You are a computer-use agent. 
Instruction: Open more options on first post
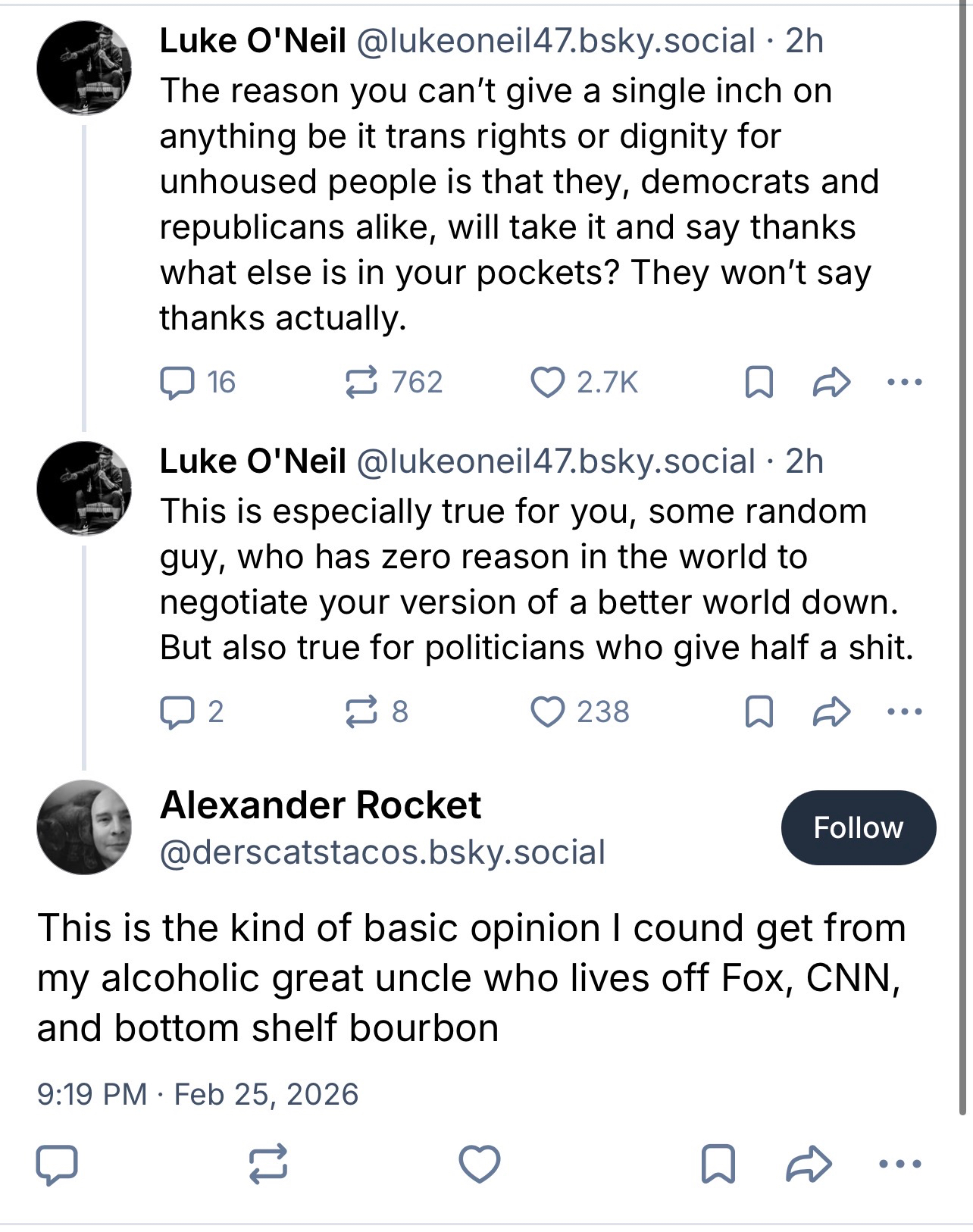tap(905, 383)
